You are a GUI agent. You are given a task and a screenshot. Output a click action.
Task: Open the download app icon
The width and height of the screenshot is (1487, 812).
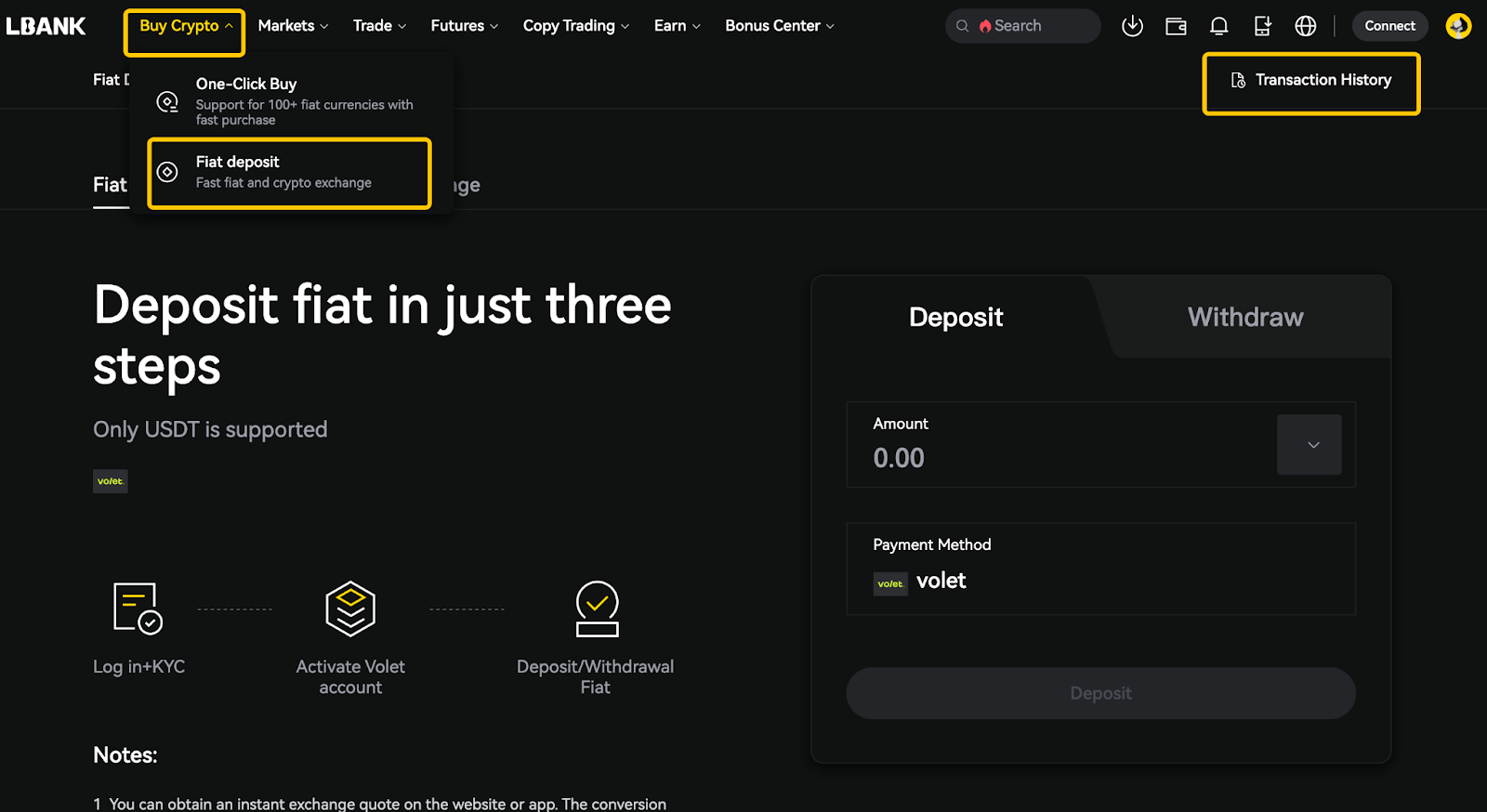pos(1132,26)
